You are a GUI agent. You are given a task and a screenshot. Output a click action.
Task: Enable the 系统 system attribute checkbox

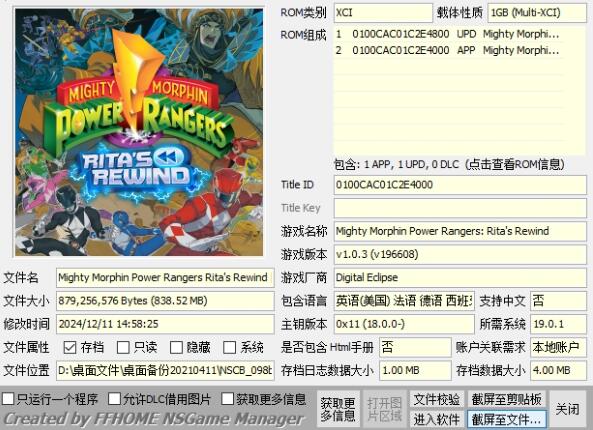click(x=230, y=347)
